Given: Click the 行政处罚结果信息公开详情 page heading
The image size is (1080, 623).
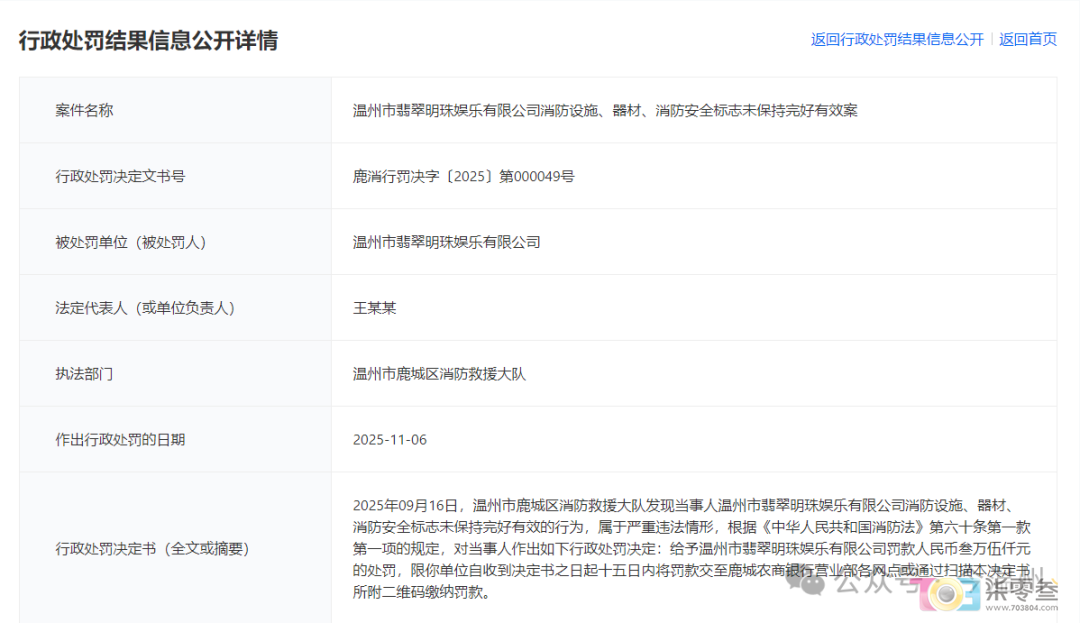Looking at the screenshot, I should click(x=148, y=41).
